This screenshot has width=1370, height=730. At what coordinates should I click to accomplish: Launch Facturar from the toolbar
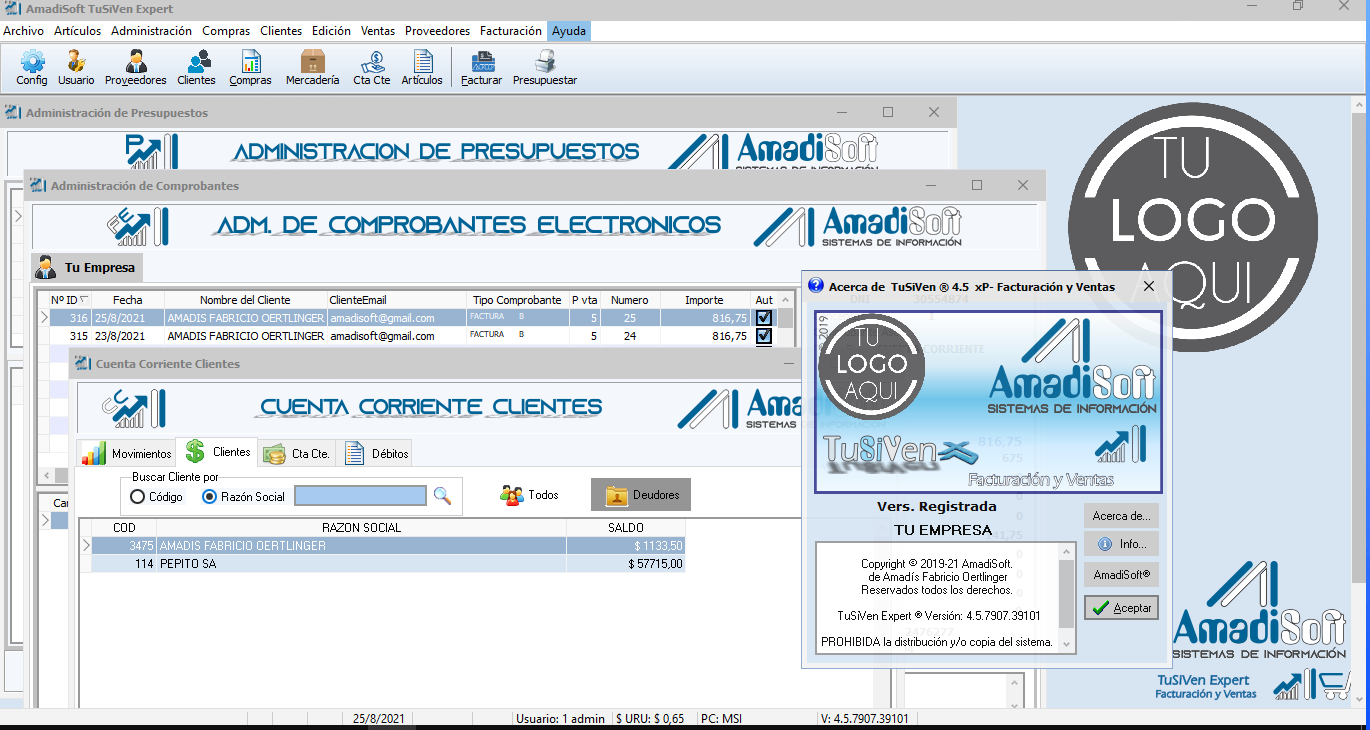click(x=482, y=67)
